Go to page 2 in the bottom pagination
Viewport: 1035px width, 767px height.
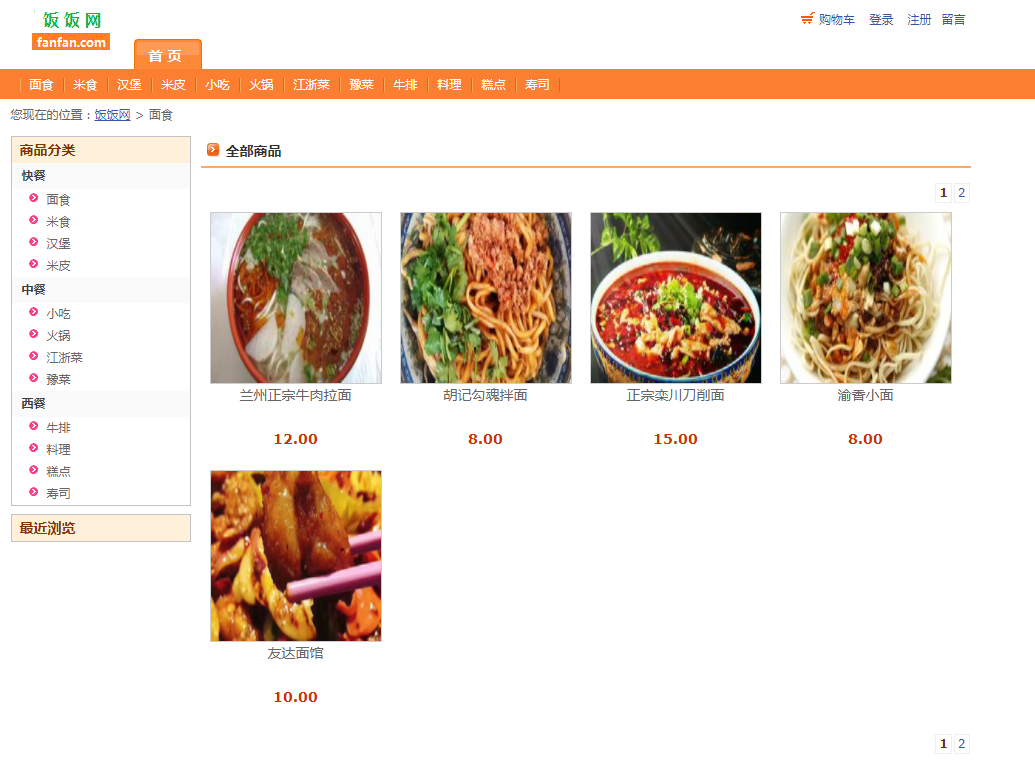(x=962, y=744)
